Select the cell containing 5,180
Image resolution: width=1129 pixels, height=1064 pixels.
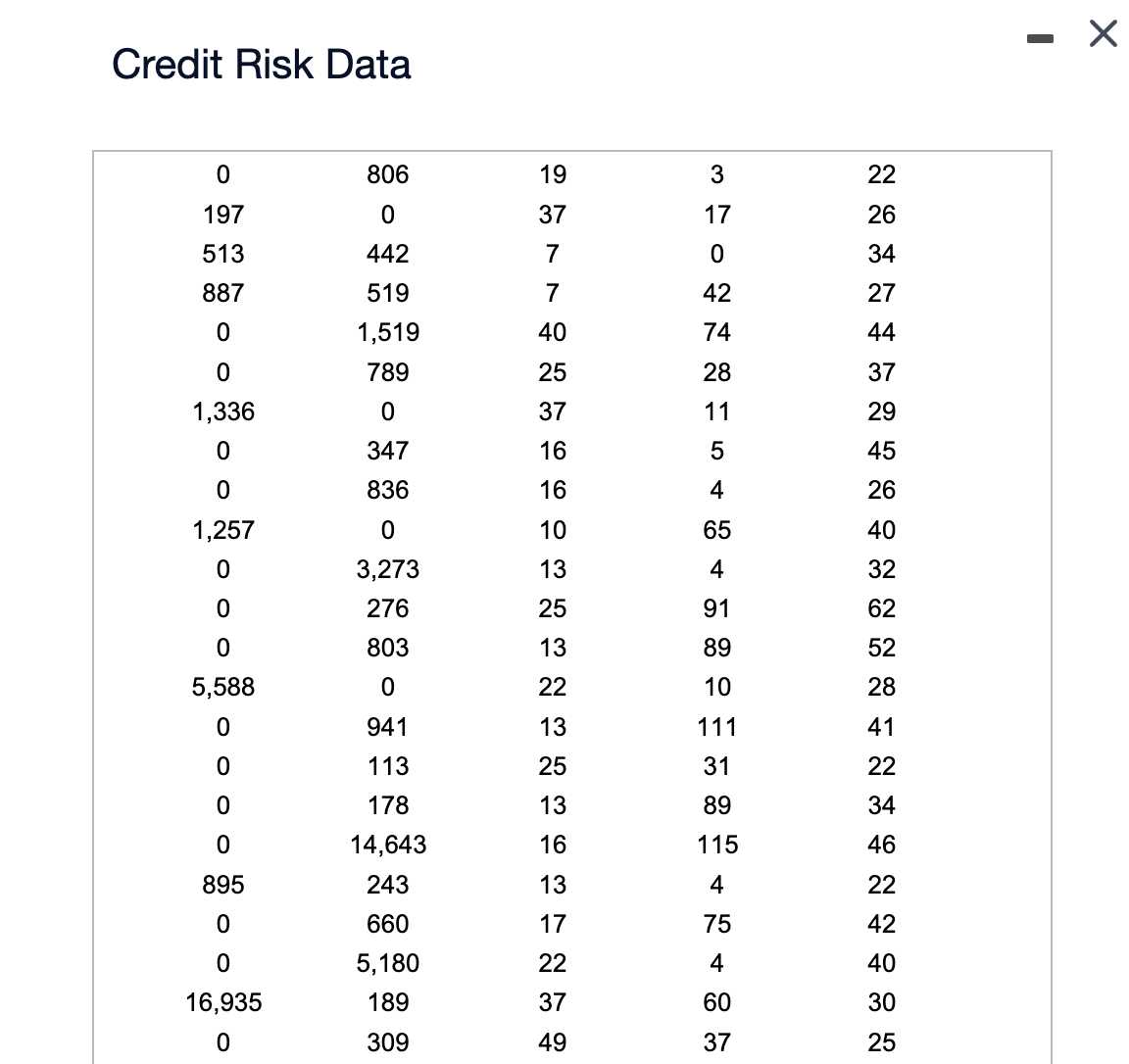(x=388, y=963)
